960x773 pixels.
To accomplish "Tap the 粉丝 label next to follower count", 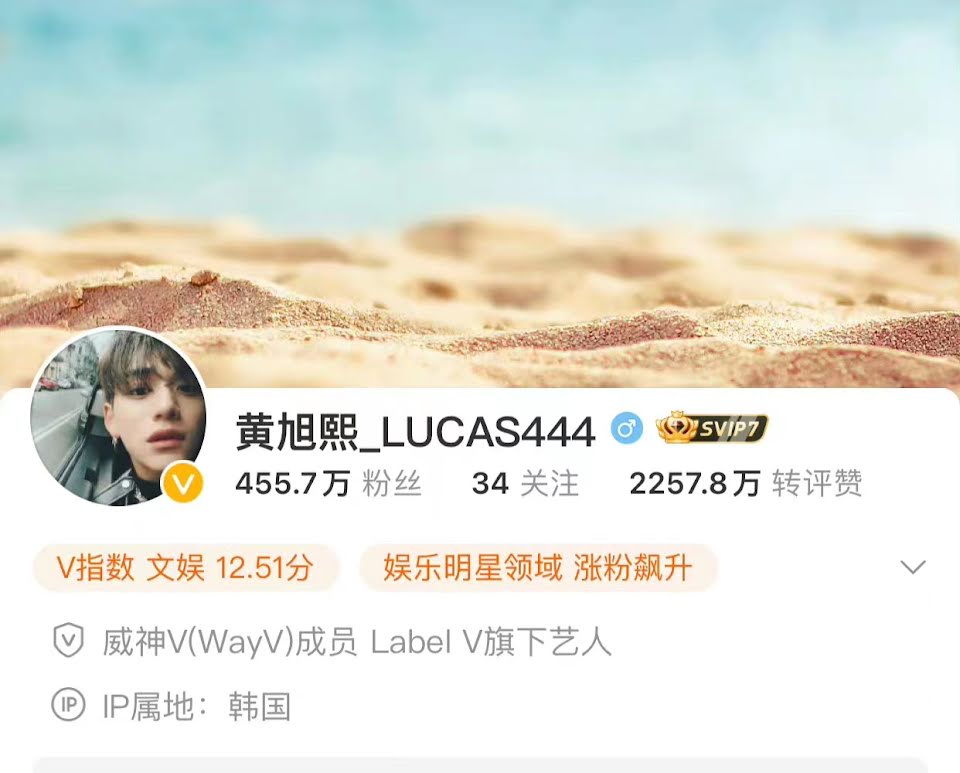I will coord(392,484).
